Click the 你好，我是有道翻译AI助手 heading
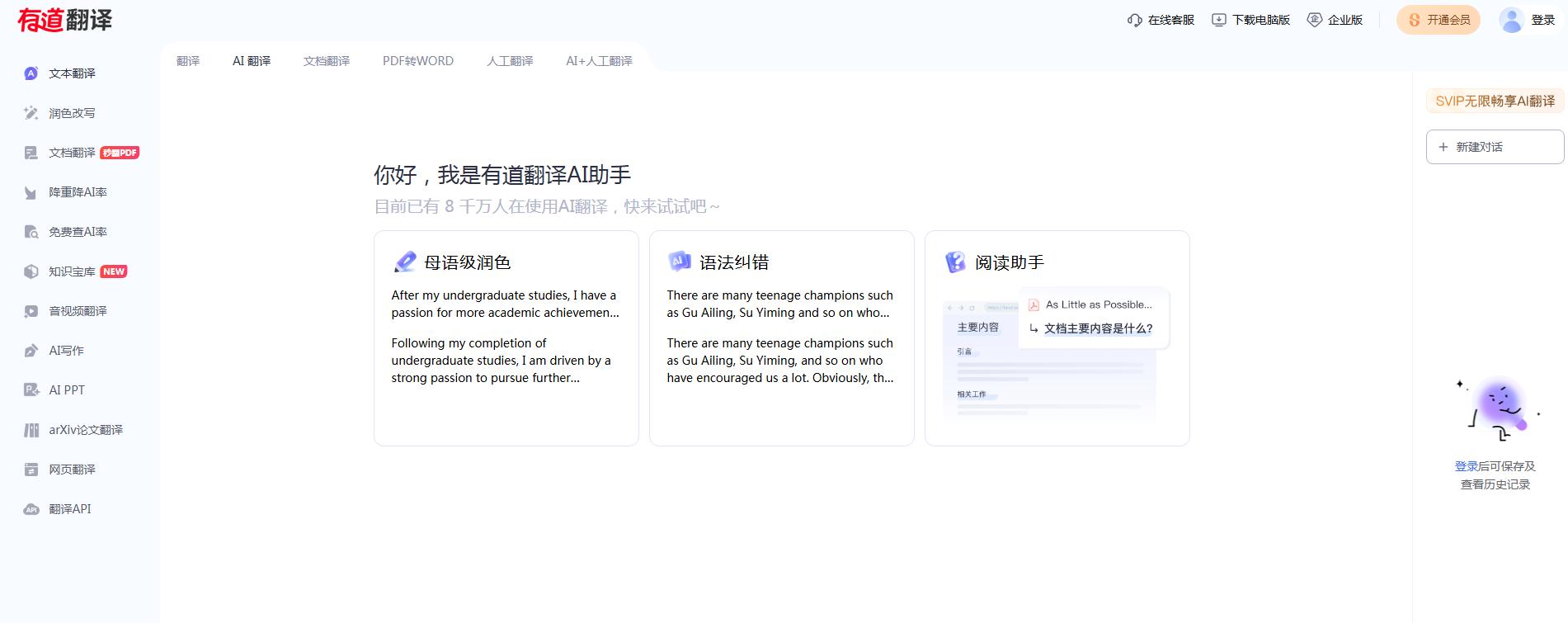Screen dimensions: 1568x623 (502, 175)
